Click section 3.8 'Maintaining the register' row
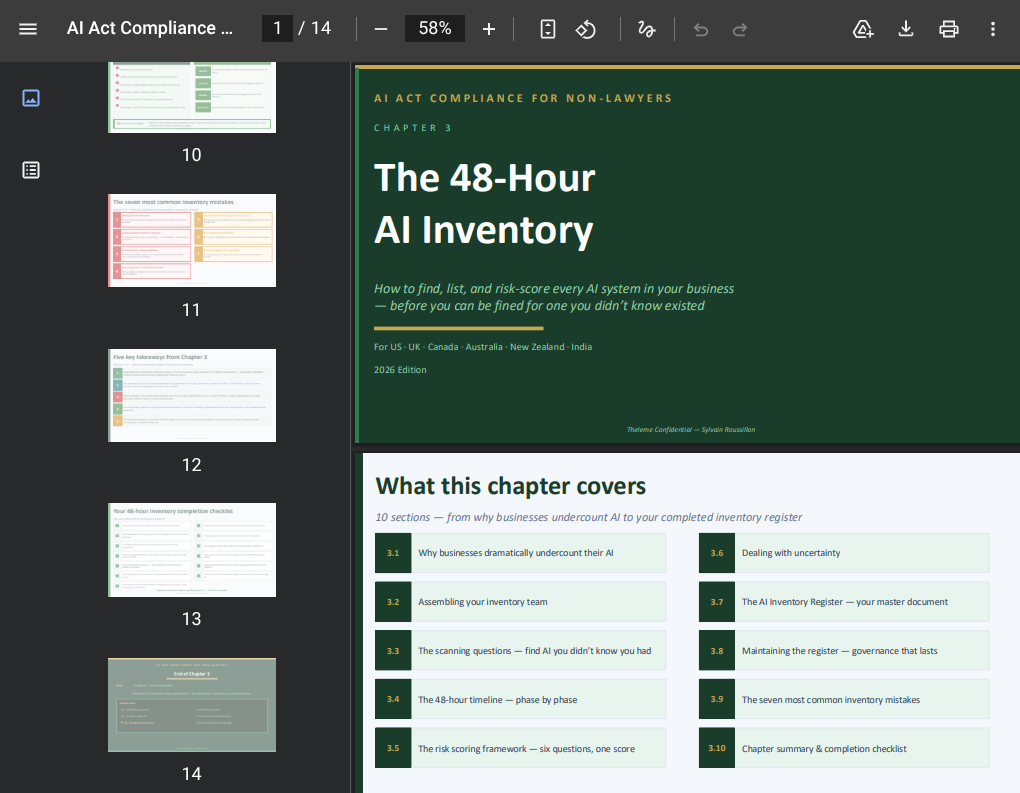The width and height of the screenshot is (1020, 793). pyautogui.click(x=844, y=651)
